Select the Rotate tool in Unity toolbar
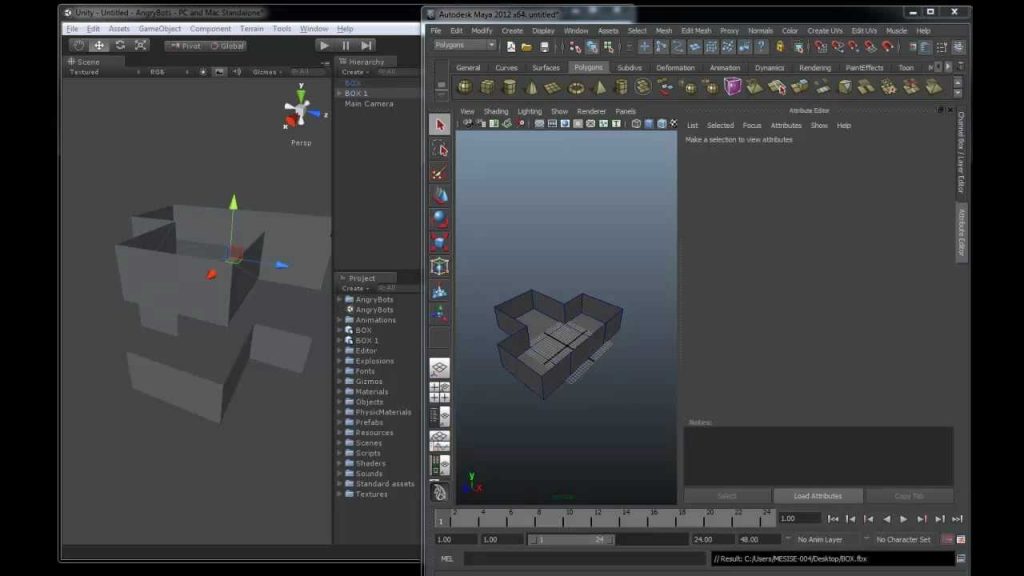This screenshot has width=1024, height=576. [x=120, y=45]
